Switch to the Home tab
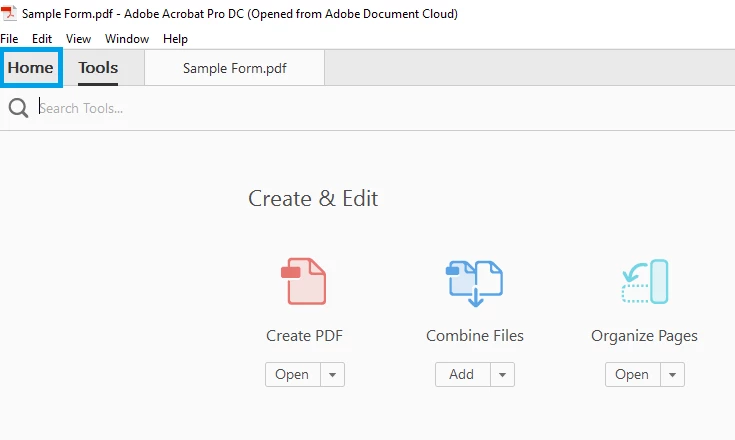The width and height of the screenshot is (735, 440). (31, 67)
